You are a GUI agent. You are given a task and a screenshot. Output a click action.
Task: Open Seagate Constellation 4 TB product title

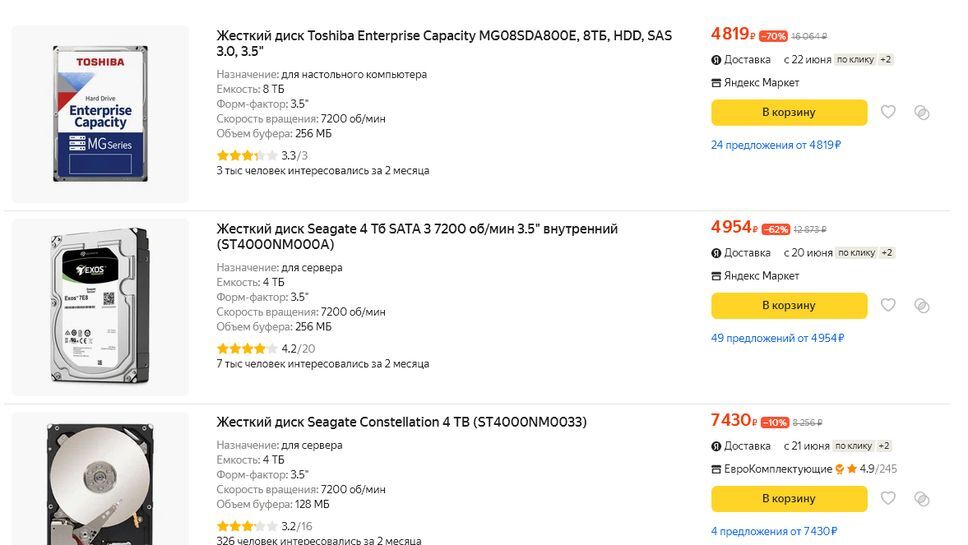[401, 422]
